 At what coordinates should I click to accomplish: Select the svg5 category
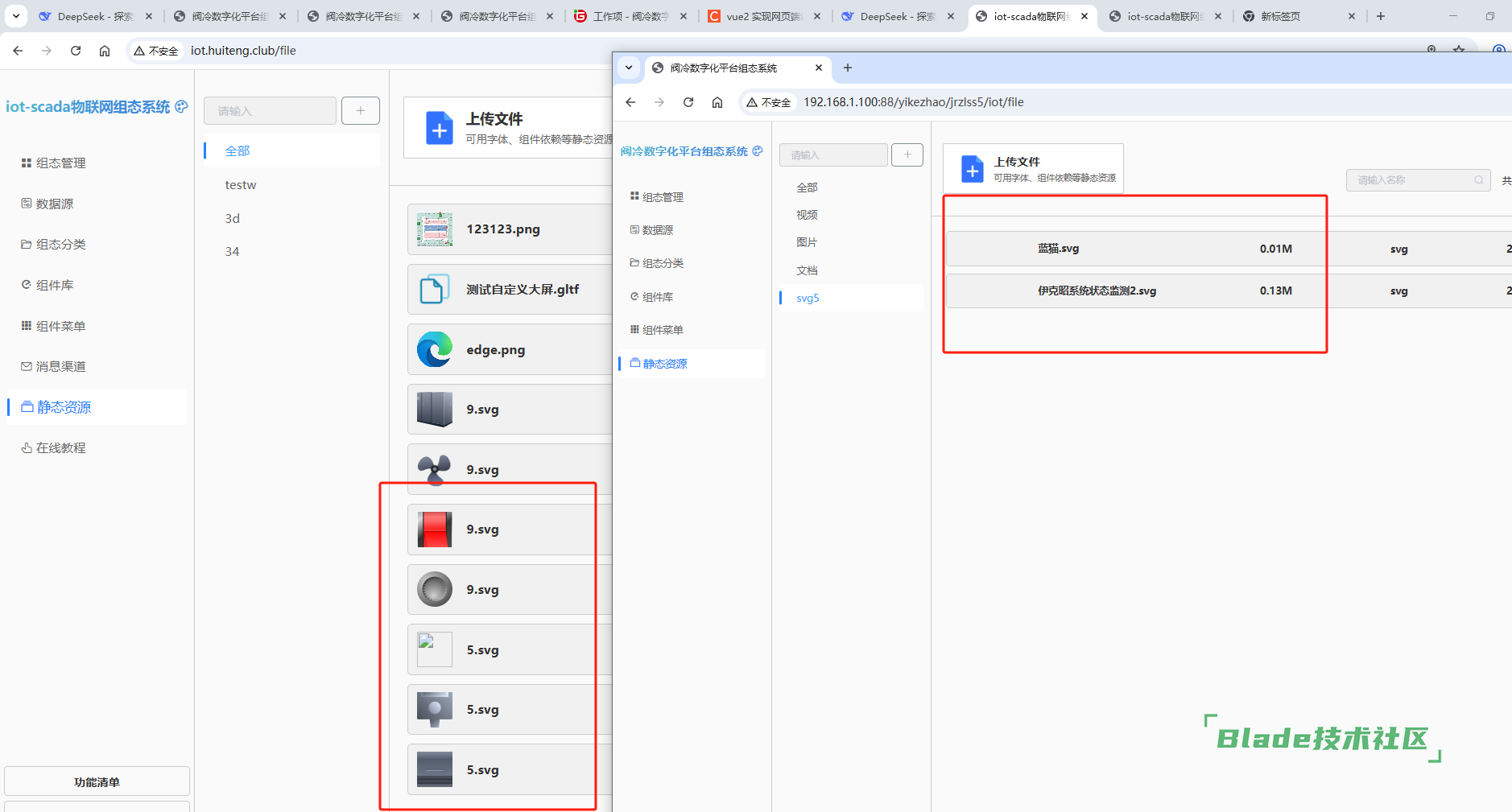point(851,298)
